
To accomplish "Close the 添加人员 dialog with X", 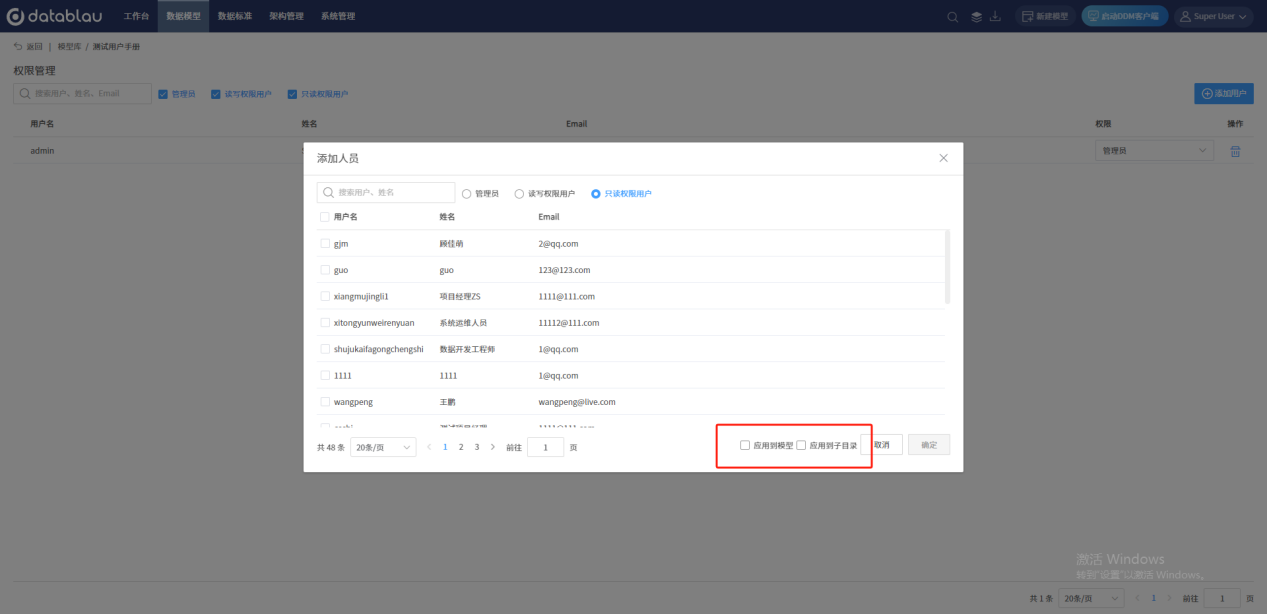I will (943, 158).
